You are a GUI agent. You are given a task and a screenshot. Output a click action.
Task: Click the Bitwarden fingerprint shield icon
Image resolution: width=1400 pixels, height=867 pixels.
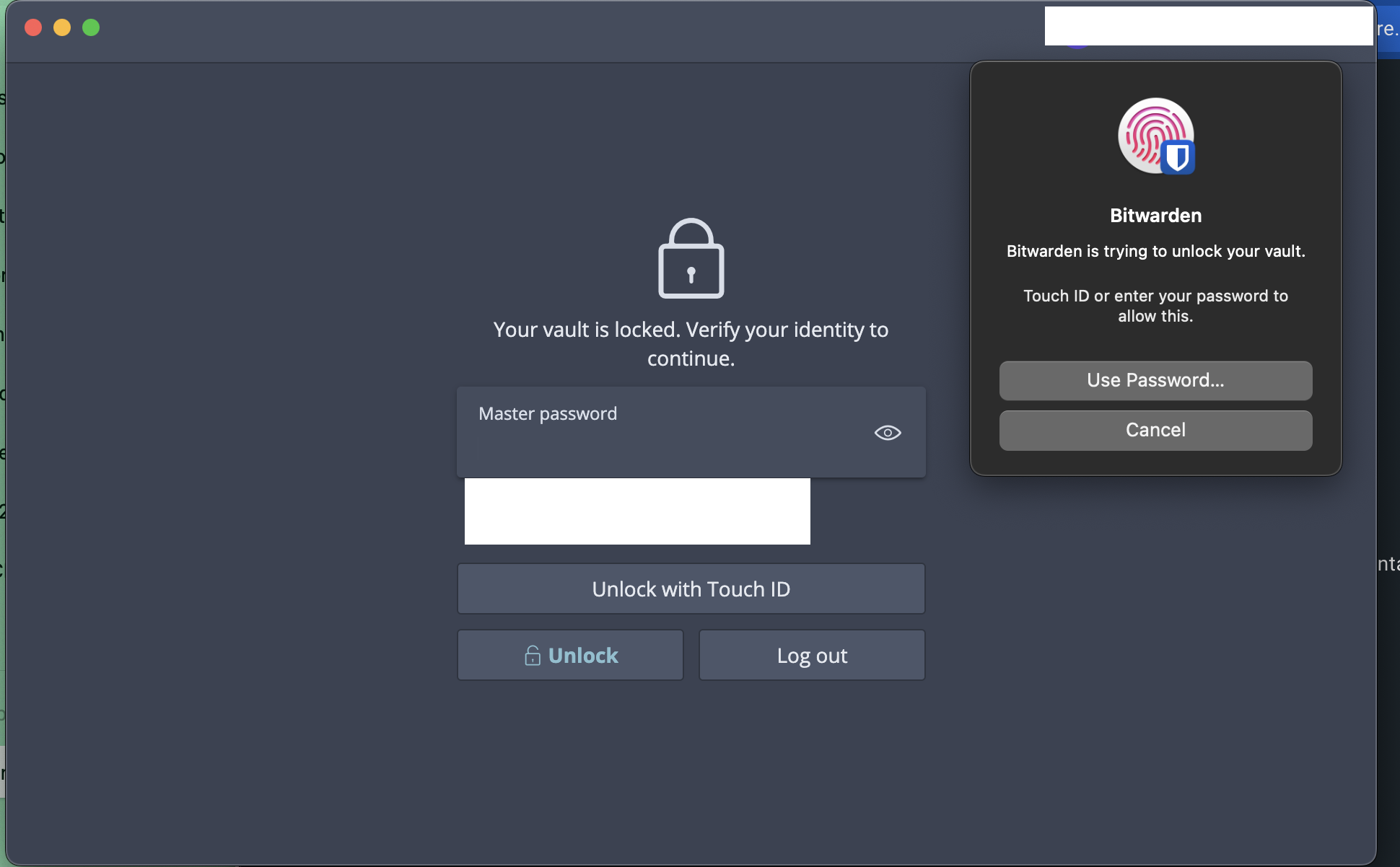[1155, 137]
